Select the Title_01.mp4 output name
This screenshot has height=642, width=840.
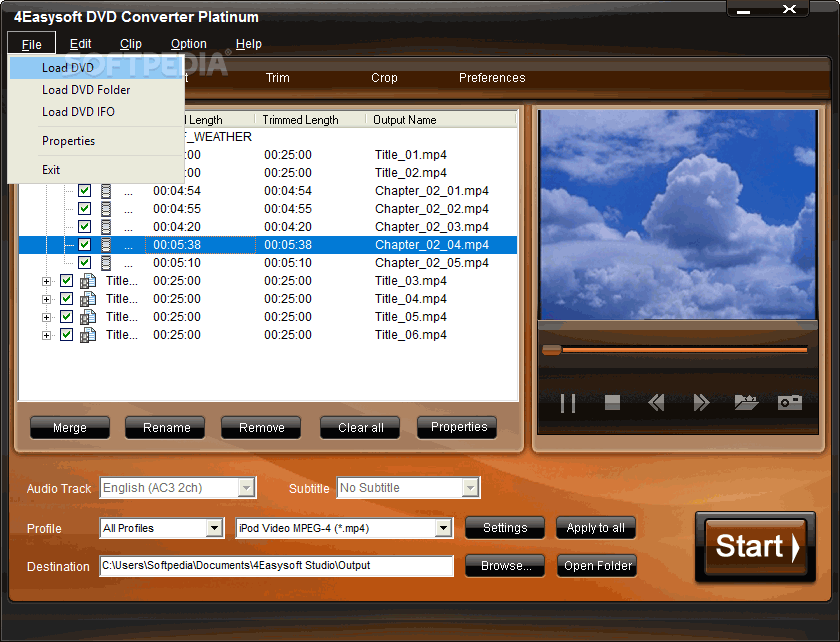coord(410,155)
